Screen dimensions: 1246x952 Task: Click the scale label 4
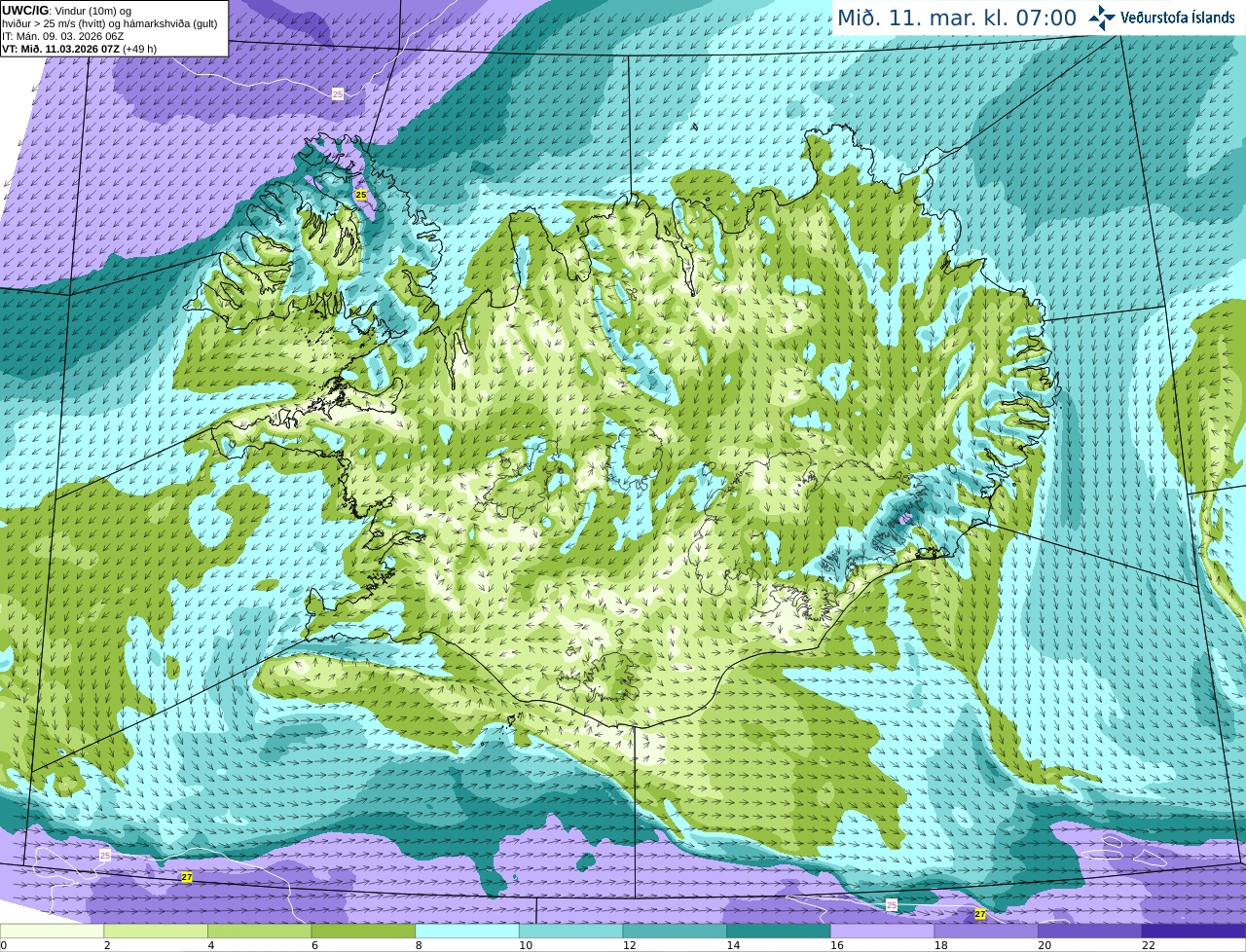pos(210,945)
